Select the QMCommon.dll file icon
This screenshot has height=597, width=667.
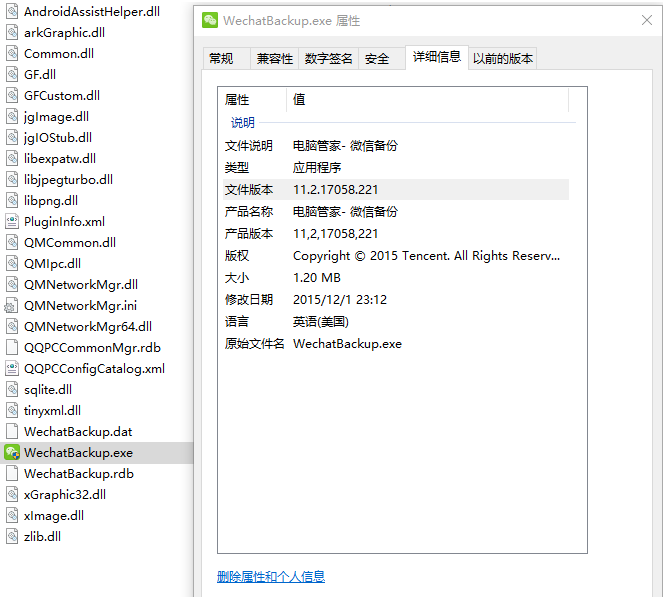pyautogui.click(x=12, y=243)
